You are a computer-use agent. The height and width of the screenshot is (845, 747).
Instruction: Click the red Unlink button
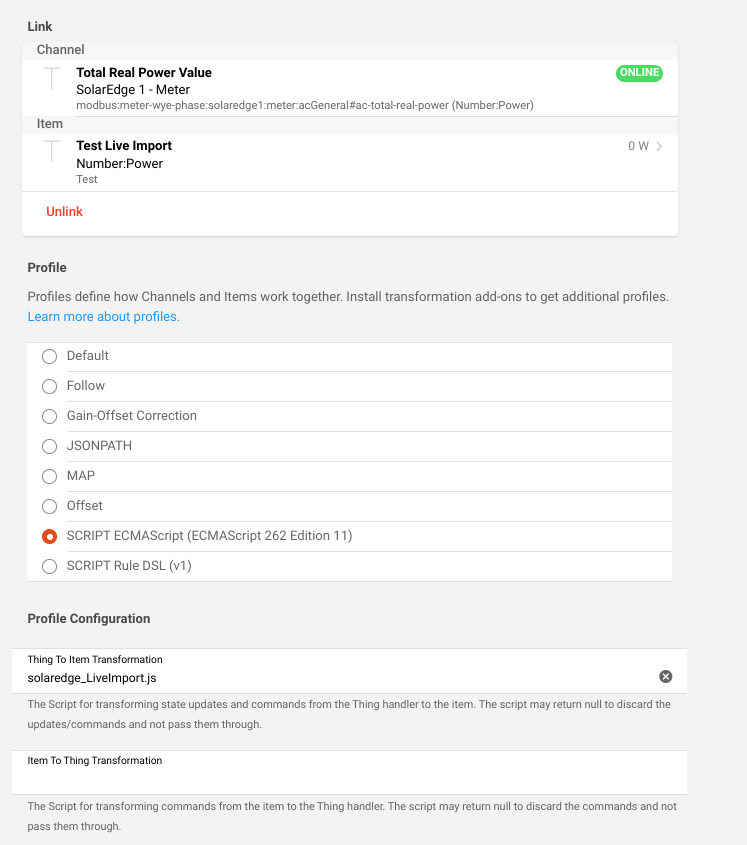point(64,212)
